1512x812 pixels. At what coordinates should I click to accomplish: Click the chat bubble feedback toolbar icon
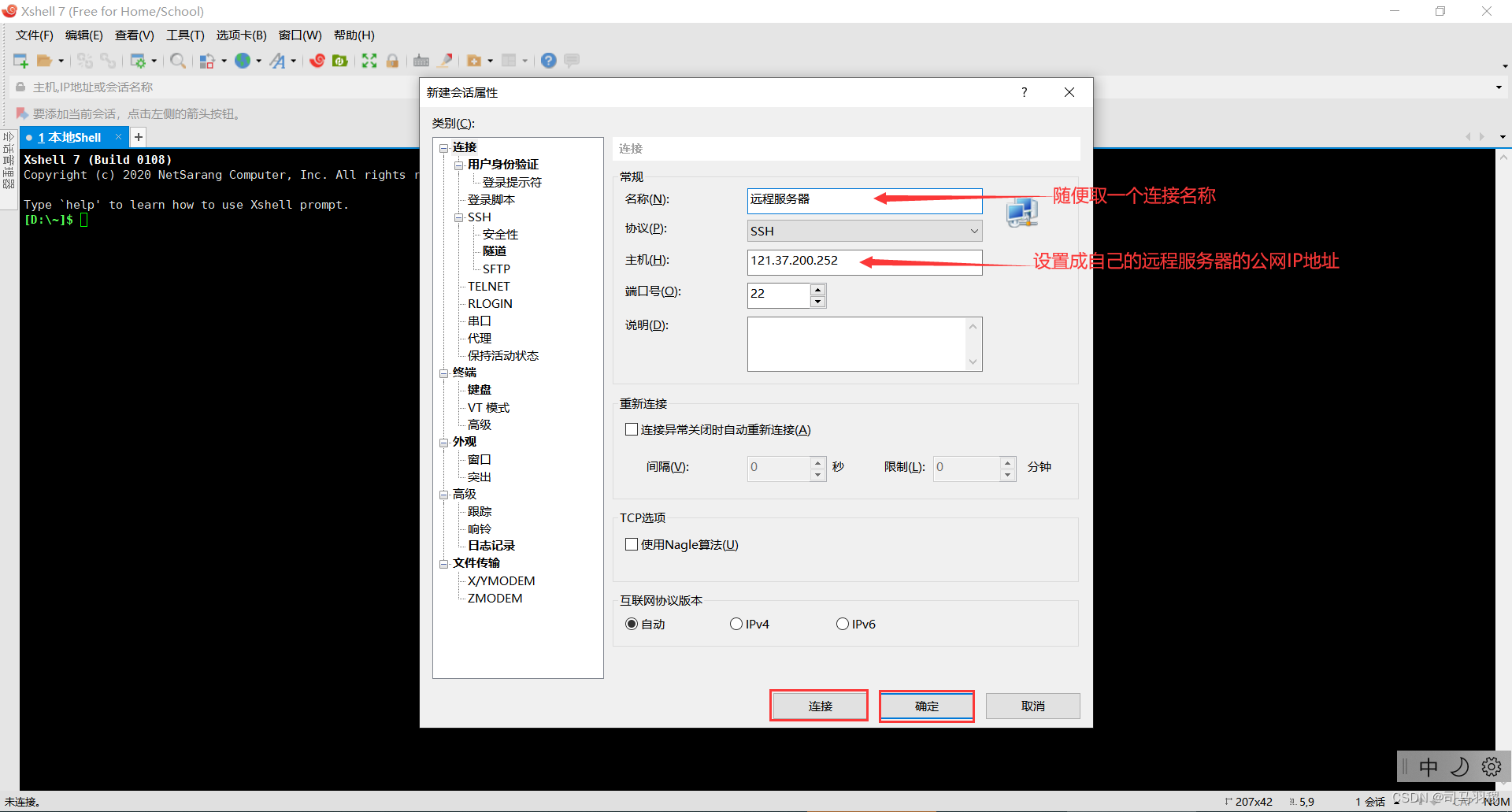(573, 61)
